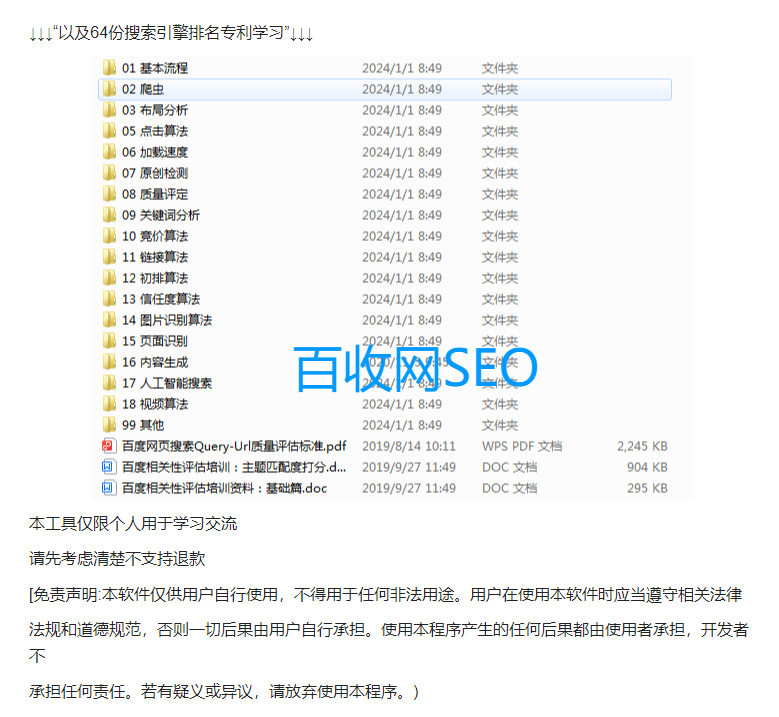
Task: Select the folder name '06 加载速度'
Action: [x=155, y=152]
